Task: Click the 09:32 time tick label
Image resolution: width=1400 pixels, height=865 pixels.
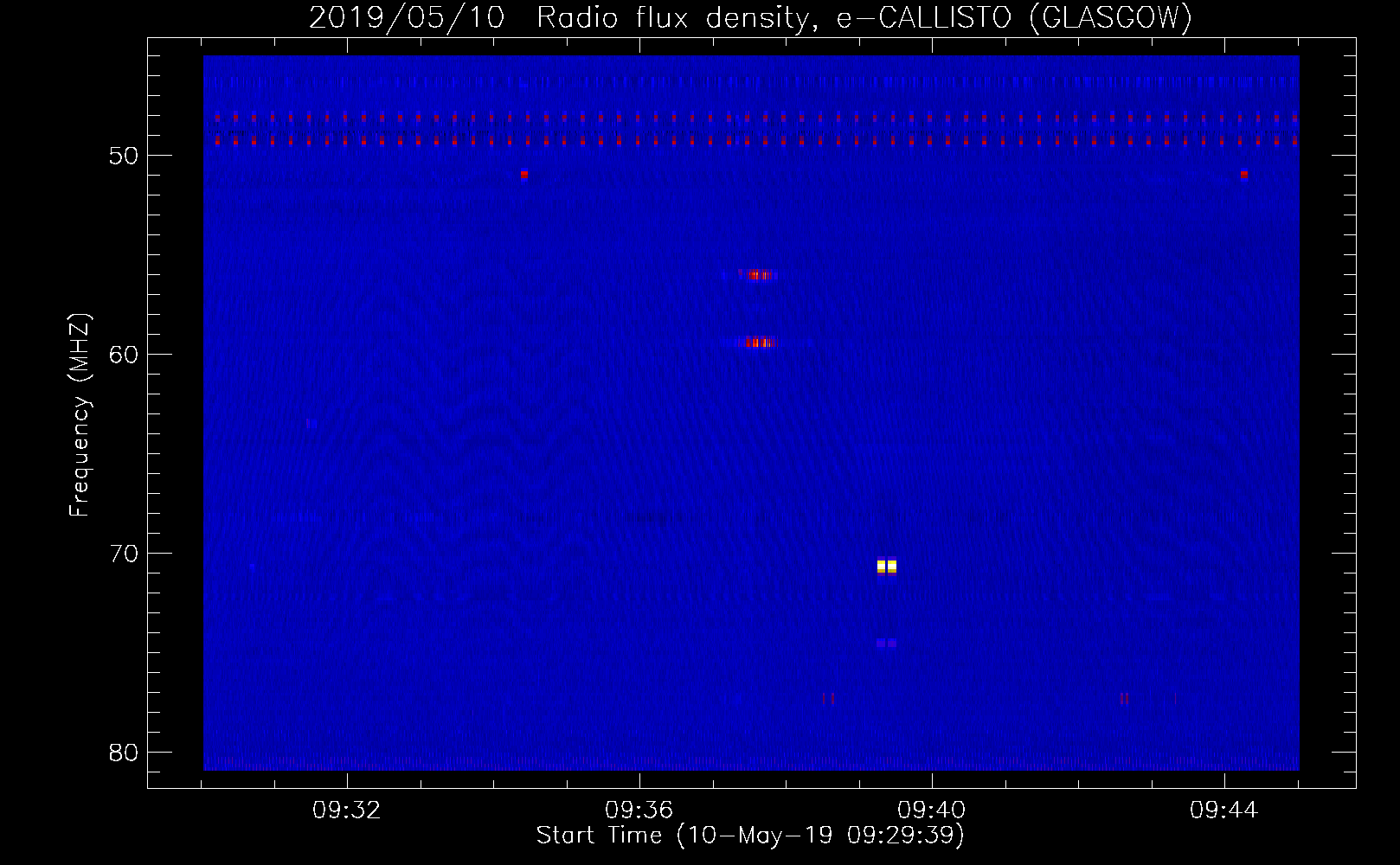Action: point(347,811)
